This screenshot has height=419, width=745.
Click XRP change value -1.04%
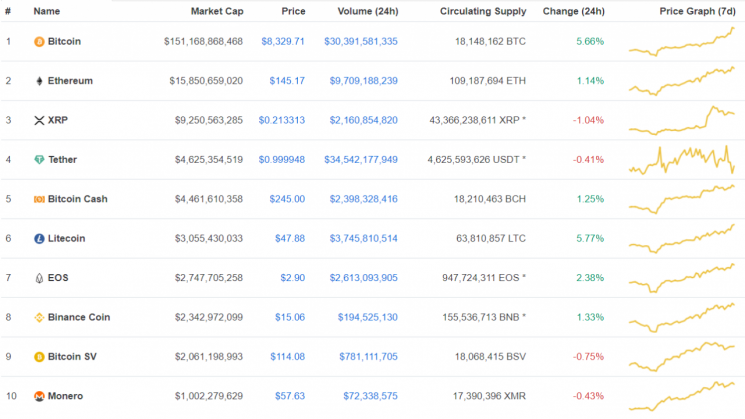click(x=588, y=121)
